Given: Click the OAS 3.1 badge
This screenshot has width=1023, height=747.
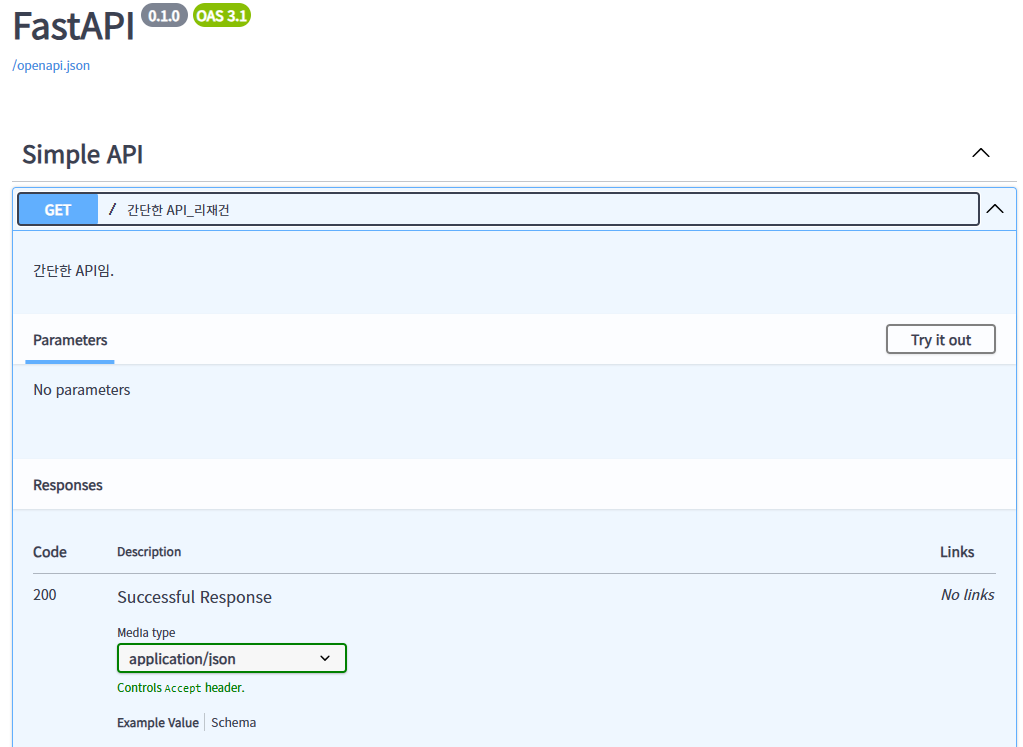Looking at the screenshot, I should [222, 16].
